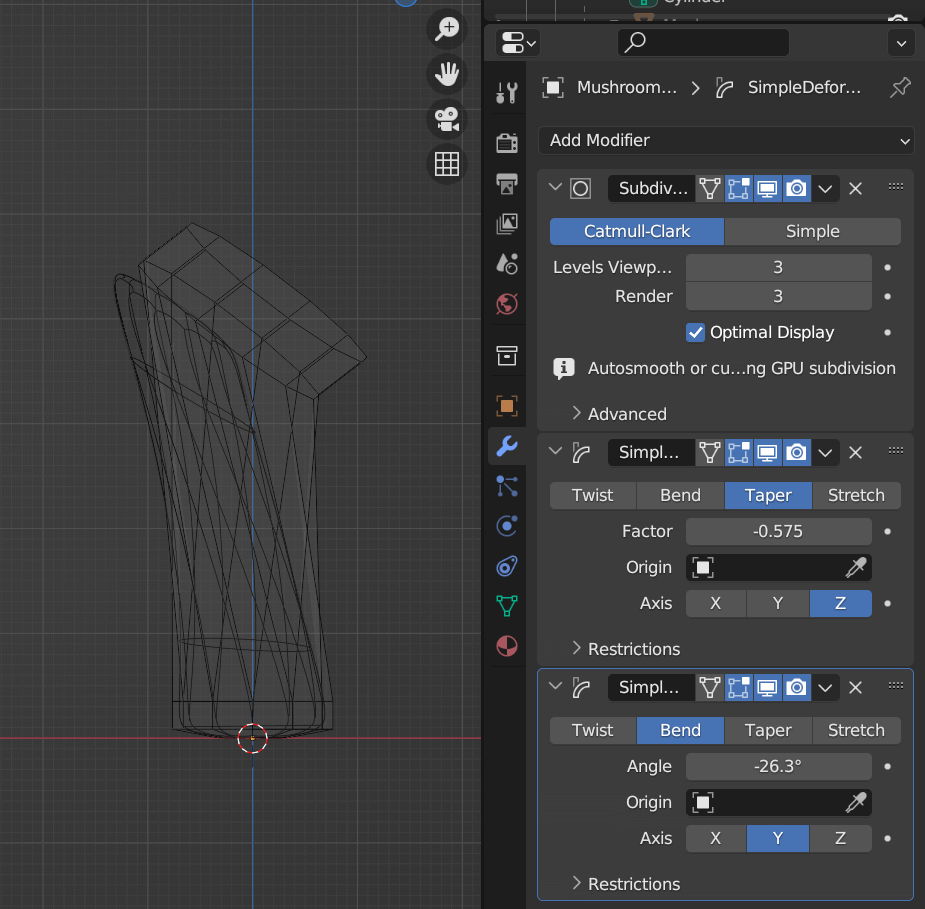This screenshot has width=925, height=909.
Task: Collapse the Taper SimpleDeform modifier panel
Action: [x=555, y=451]
